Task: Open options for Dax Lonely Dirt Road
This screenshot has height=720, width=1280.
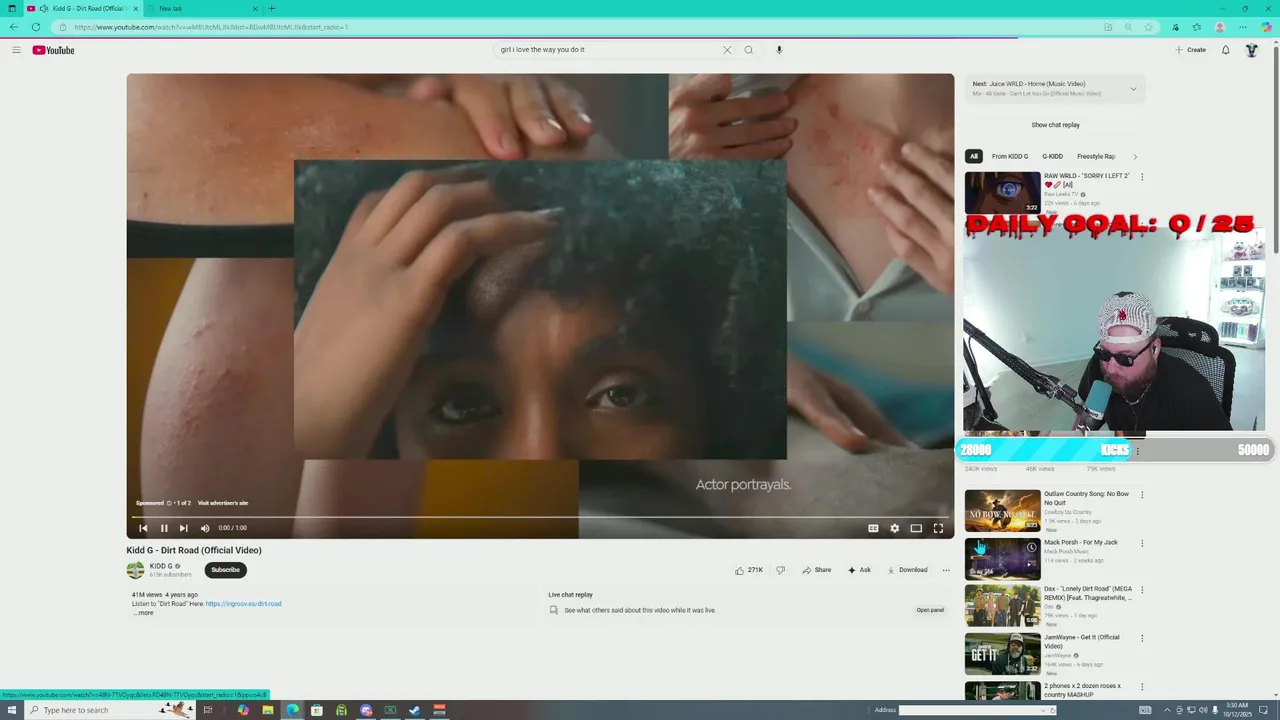Action: tap(1142, 590)
